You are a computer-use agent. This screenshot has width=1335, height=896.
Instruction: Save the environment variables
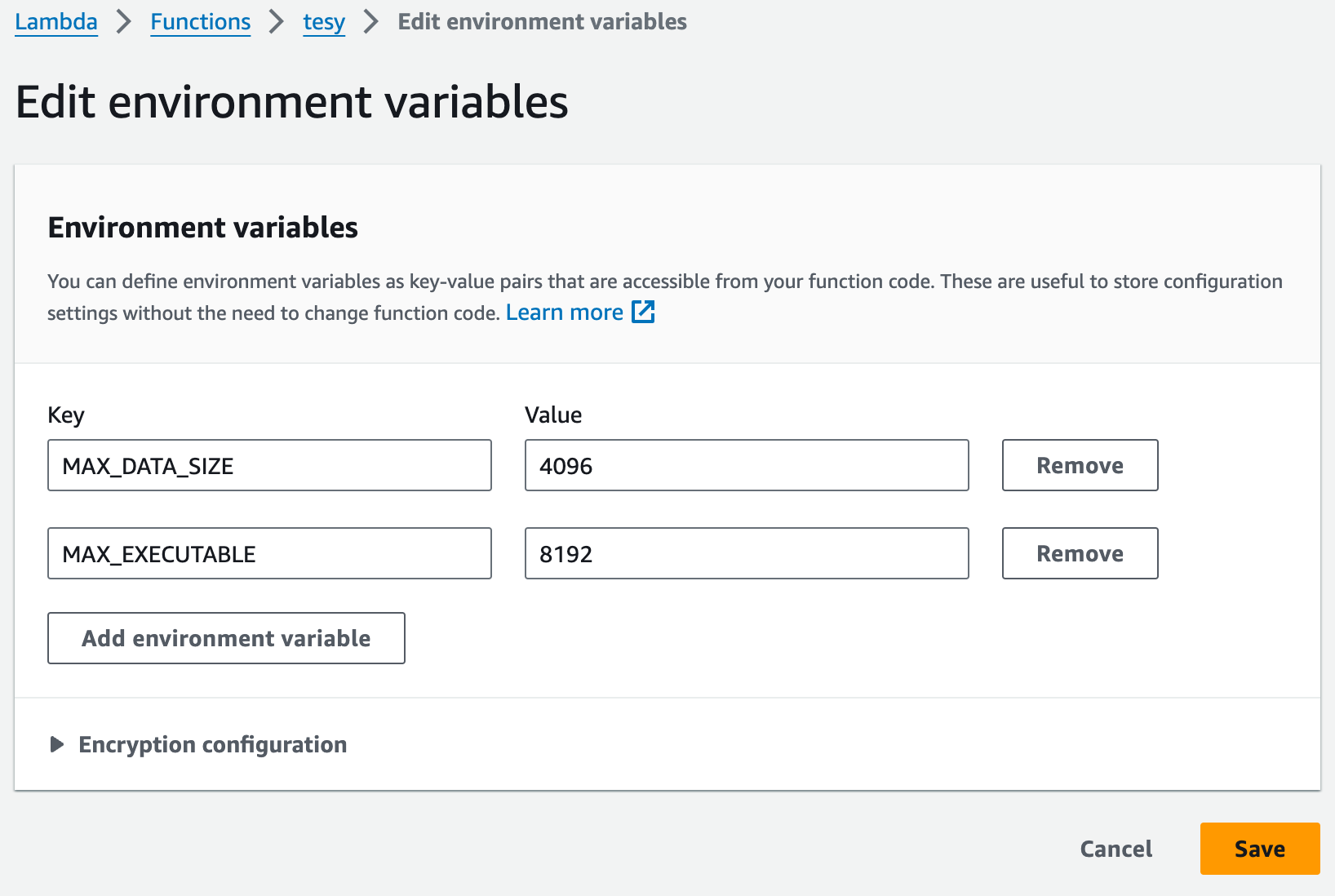(x=1259, y=849)
